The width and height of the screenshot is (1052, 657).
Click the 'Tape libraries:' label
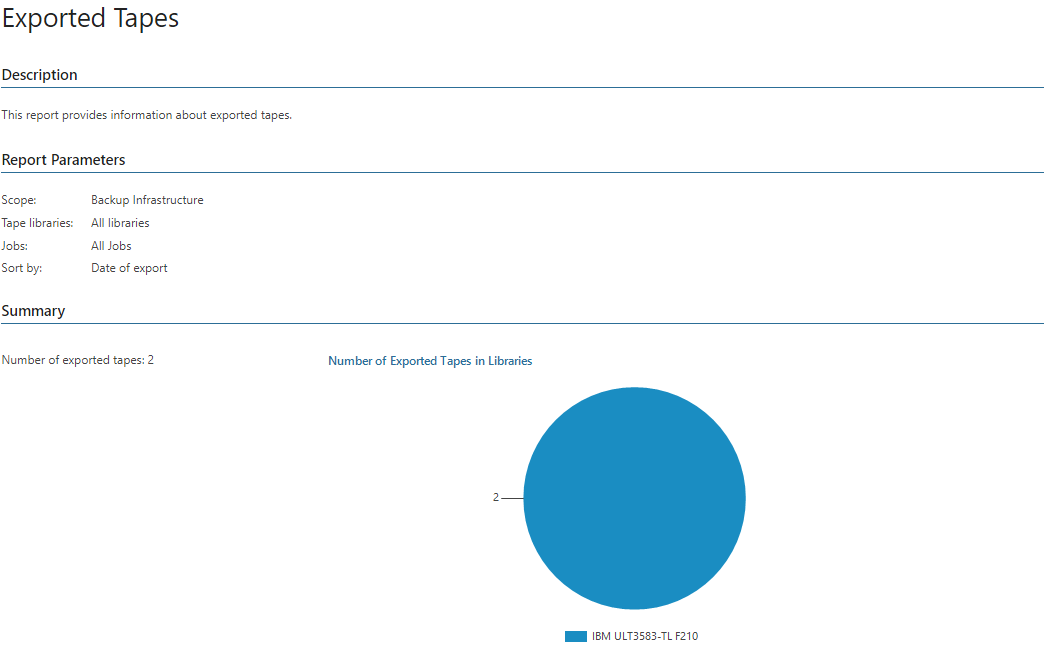tap(37, 223)
